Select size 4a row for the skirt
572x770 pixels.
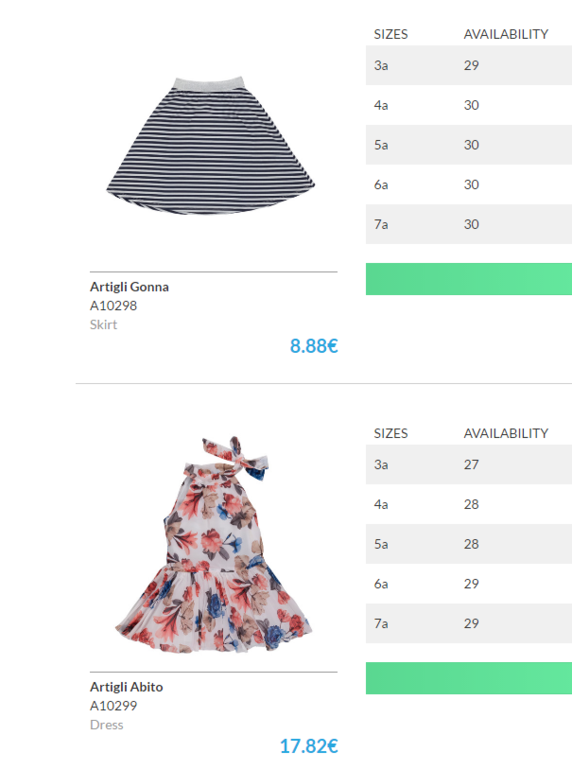click(469, 105)
